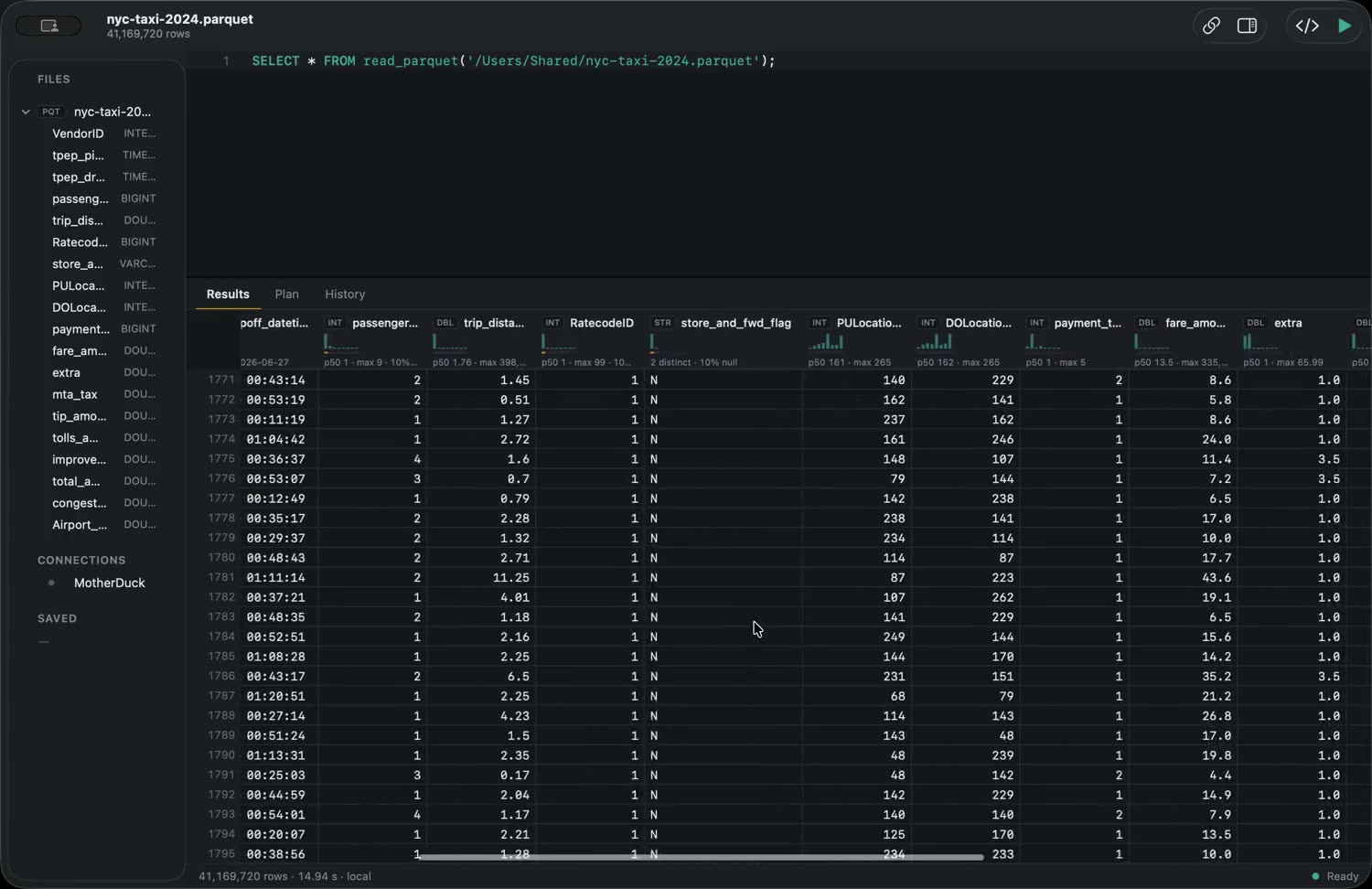Click fare amount cell 43.6
The height and width of the screenshot is (889, 1372).
coord(1217,578)
